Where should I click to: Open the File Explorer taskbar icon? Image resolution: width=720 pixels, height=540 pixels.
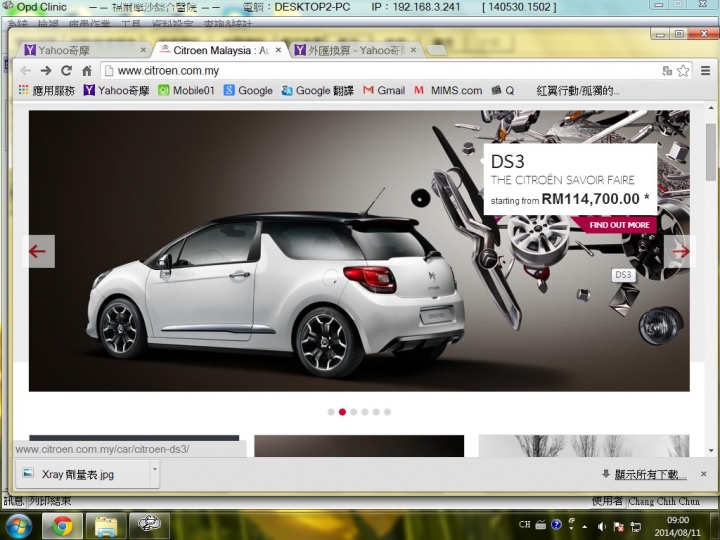pos(106,525)
